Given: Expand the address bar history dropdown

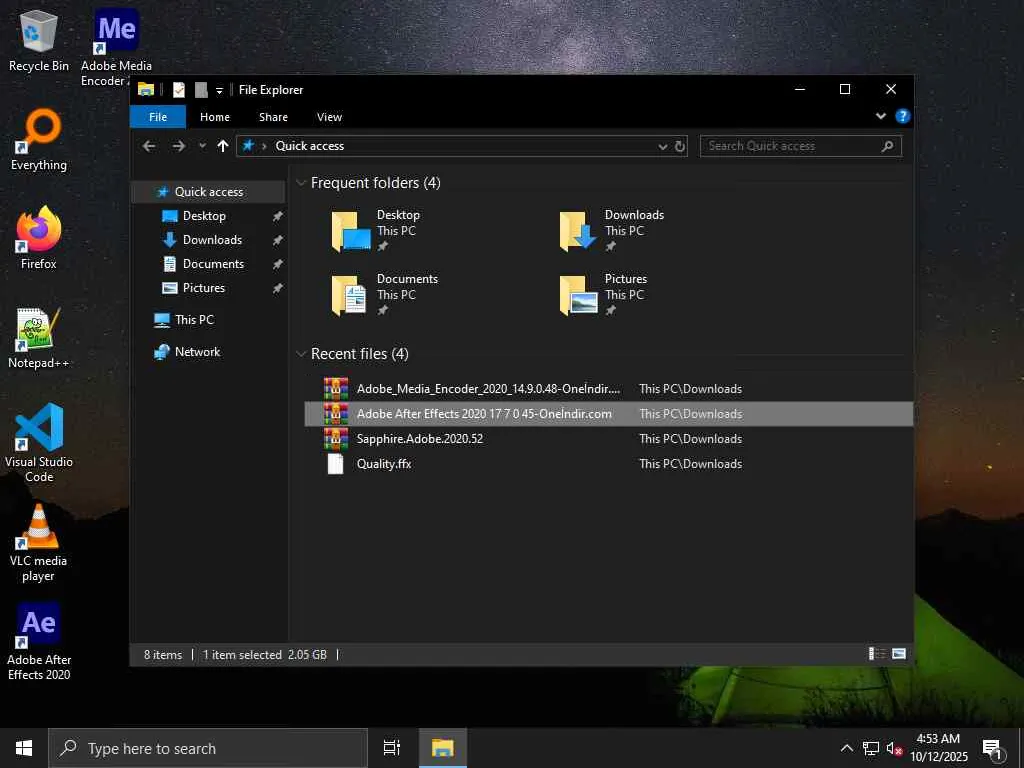Looking at the screenshot, I should click(663, 146).
